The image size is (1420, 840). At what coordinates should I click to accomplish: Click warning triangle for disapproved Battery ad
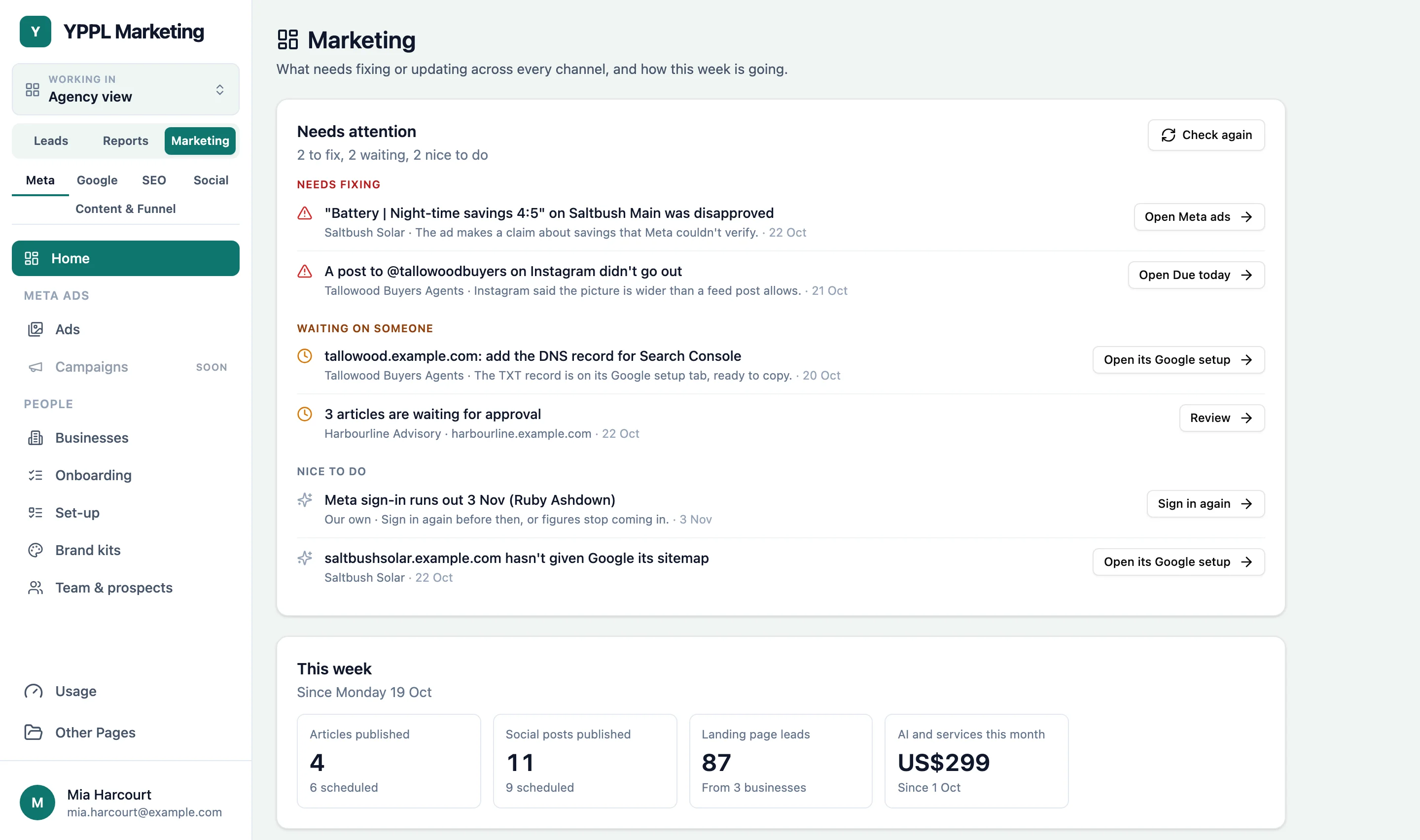(x=305, y=213)
